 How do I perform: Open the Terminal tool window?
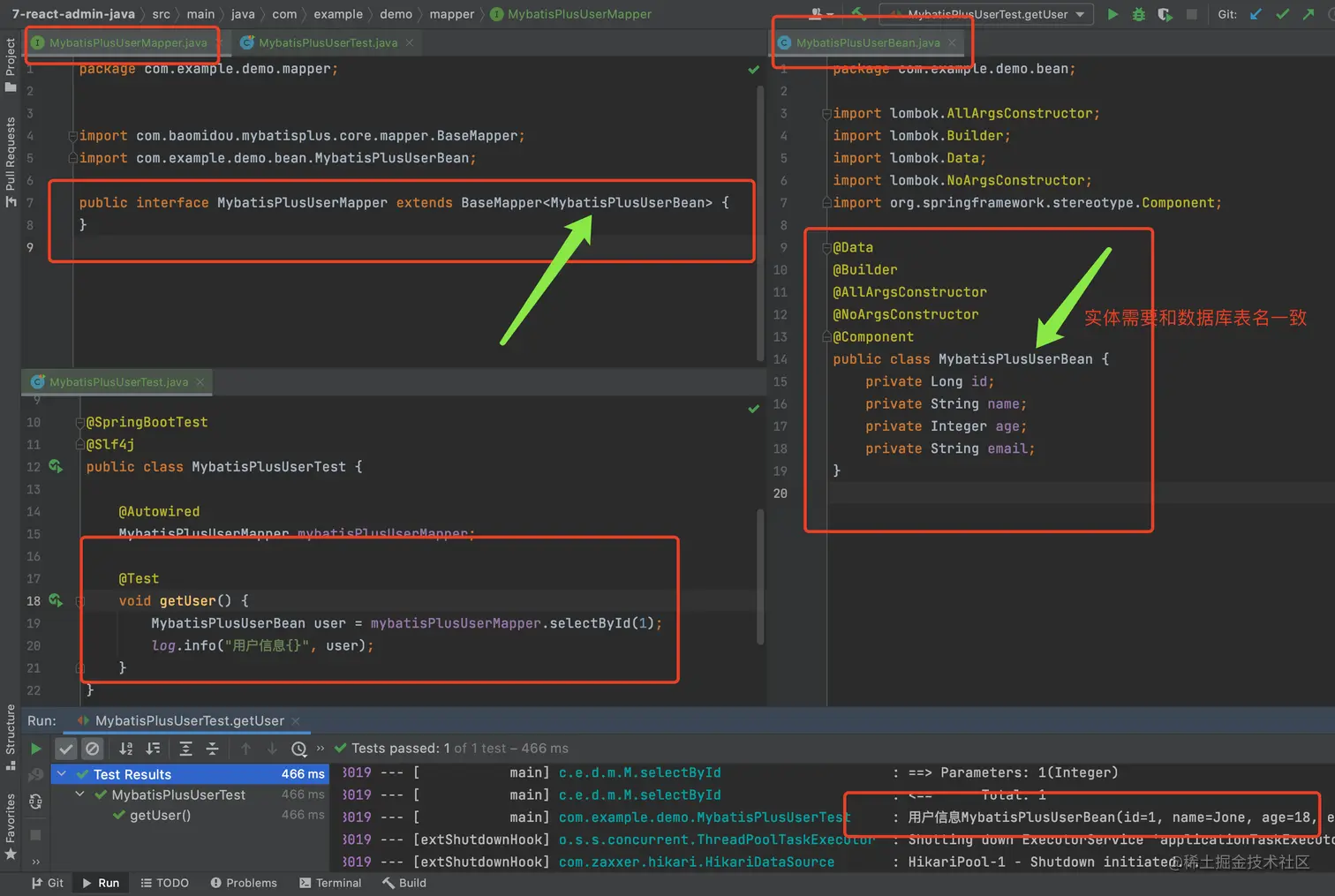330,883
